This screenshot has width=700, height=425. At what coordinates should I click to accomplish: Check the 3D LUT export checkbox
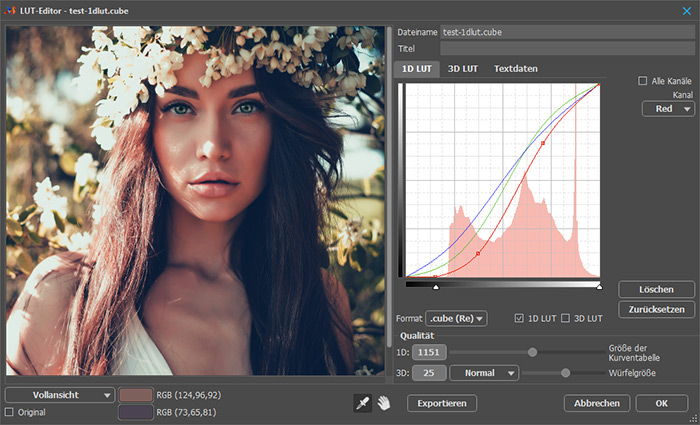566,318
